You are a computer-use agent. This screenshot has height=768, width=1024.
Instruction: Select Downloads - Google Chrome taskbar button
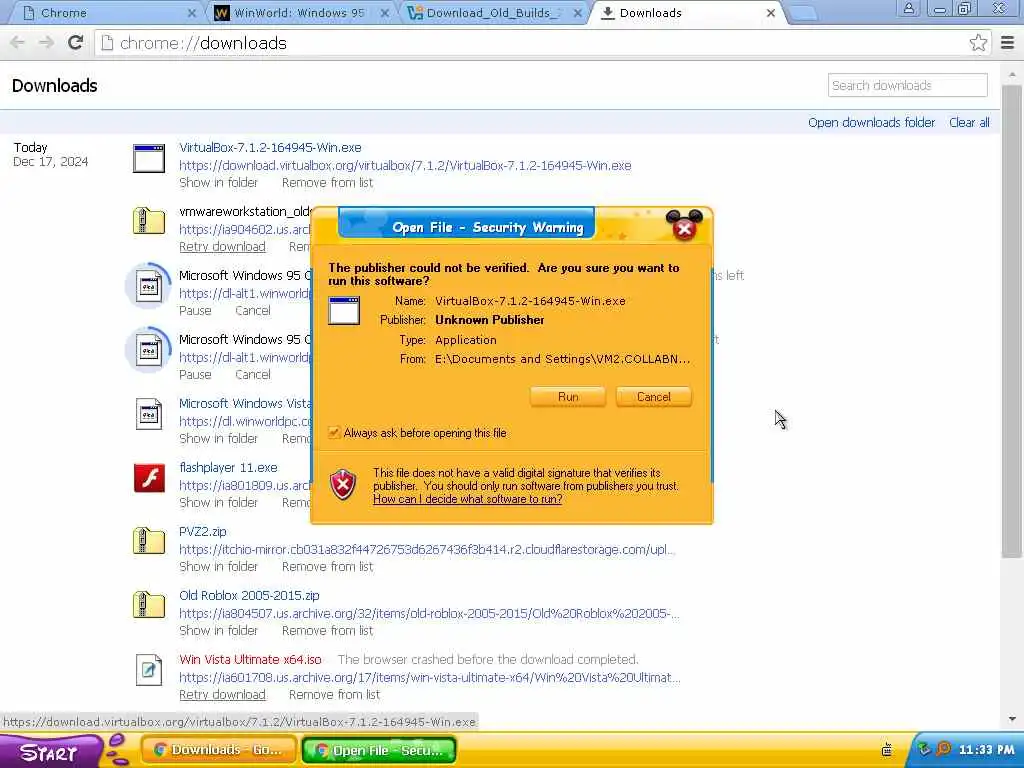[x=219, y=750]
